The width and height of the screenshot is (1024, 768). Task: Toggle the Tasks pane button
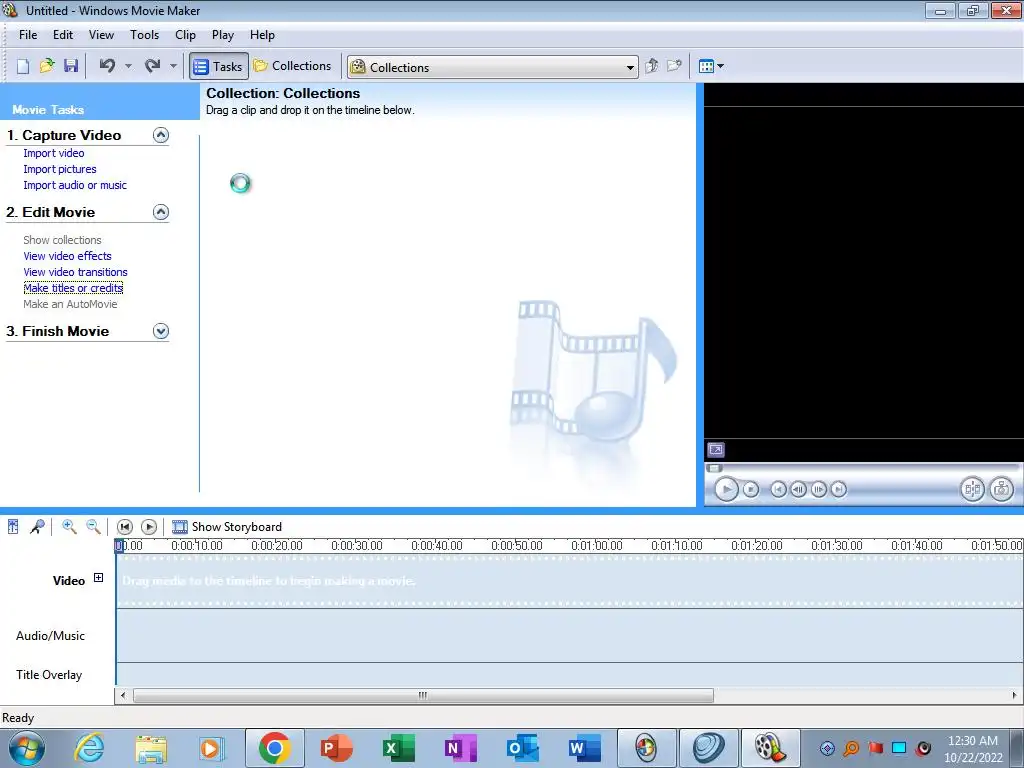[x=219, y=66]
